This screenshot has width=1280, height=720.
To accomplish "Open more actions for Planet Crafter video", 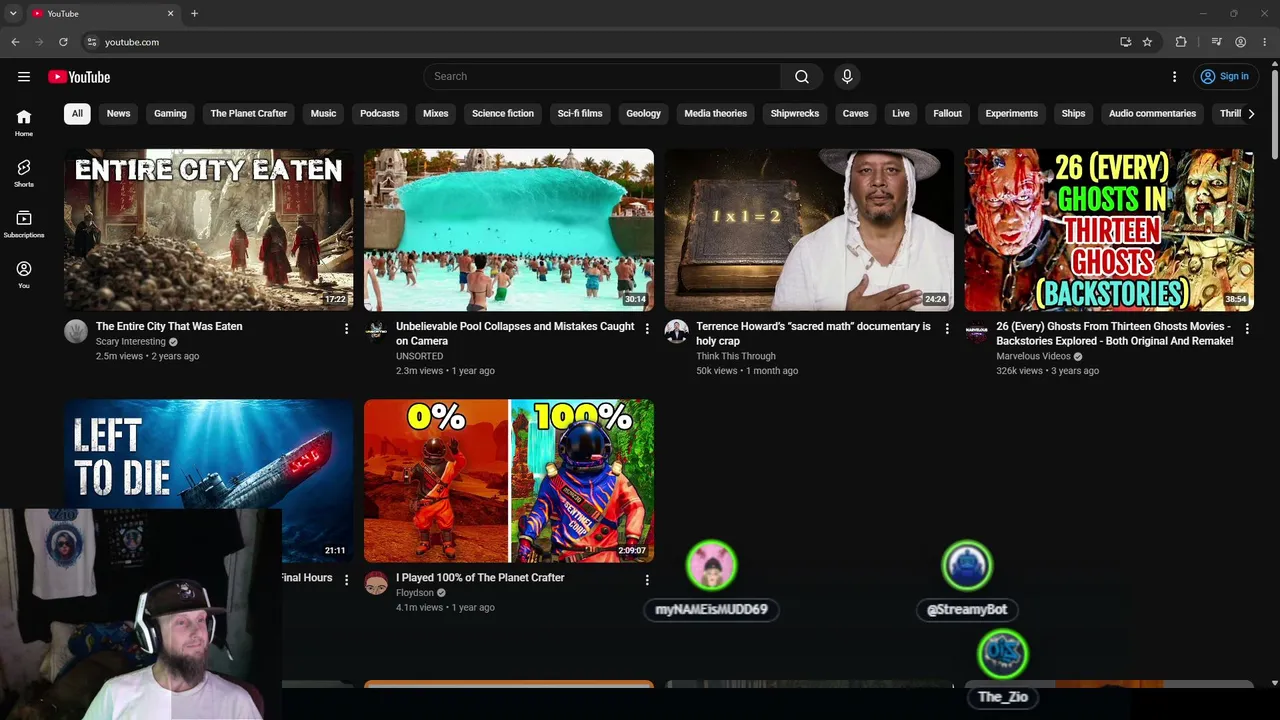I will point(647,579).
